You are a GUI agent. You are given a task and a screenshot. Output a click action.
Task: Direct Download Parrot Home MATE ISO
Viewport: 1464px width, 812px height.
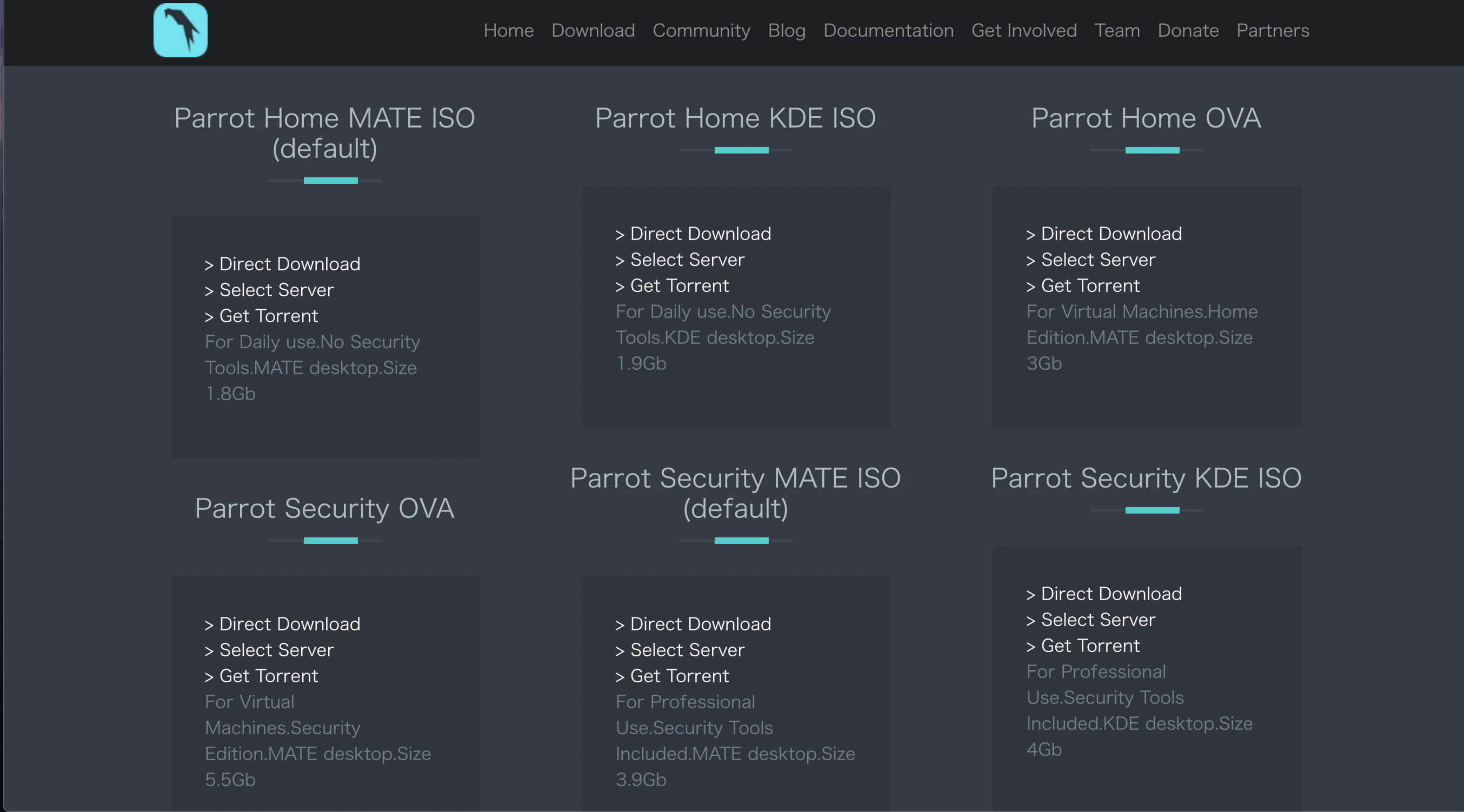tap(289, 264)
